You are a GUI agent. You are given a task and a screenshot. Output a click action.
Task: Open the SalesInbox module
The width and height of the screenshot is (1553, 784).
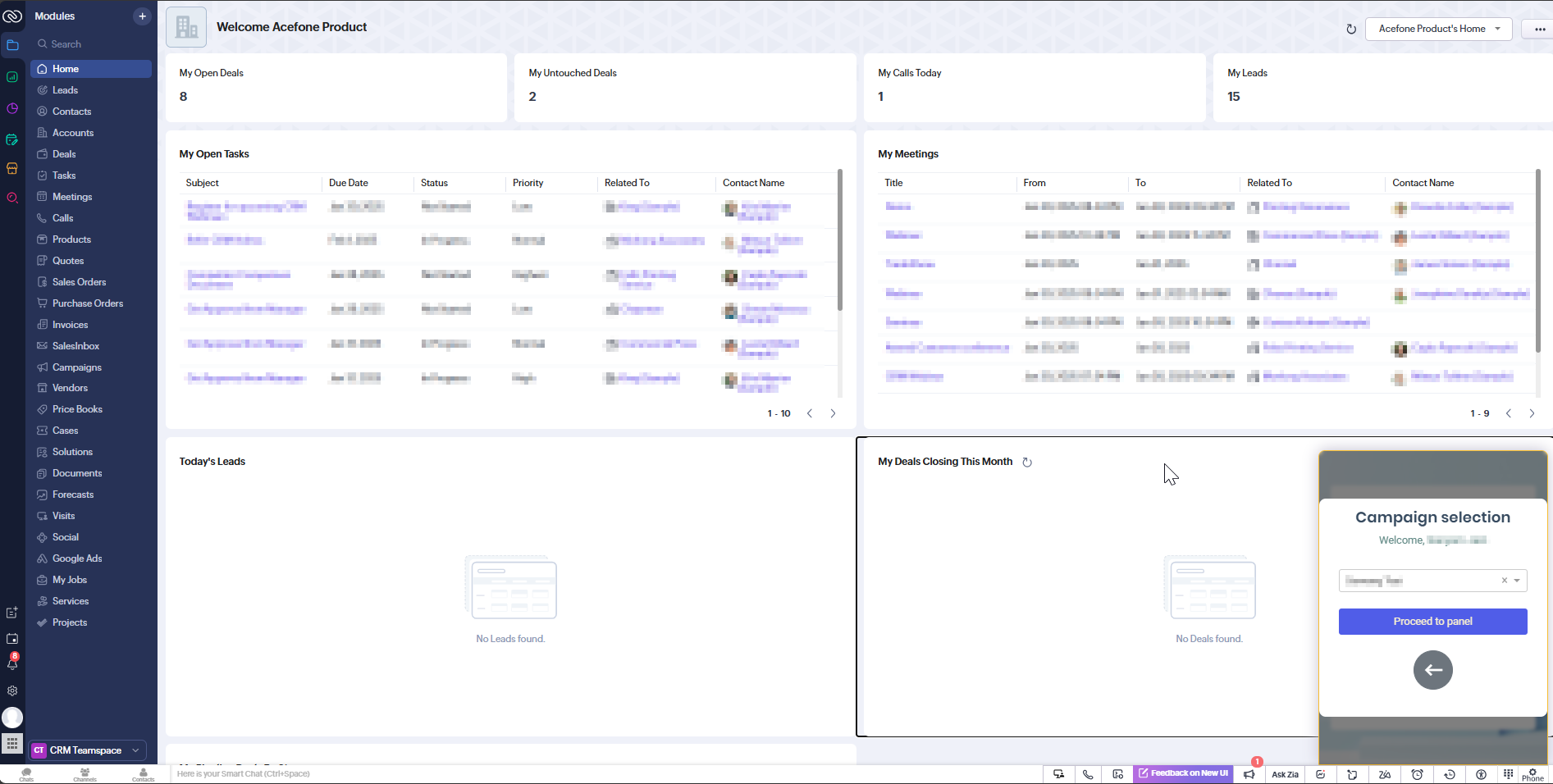pos(90,346)
